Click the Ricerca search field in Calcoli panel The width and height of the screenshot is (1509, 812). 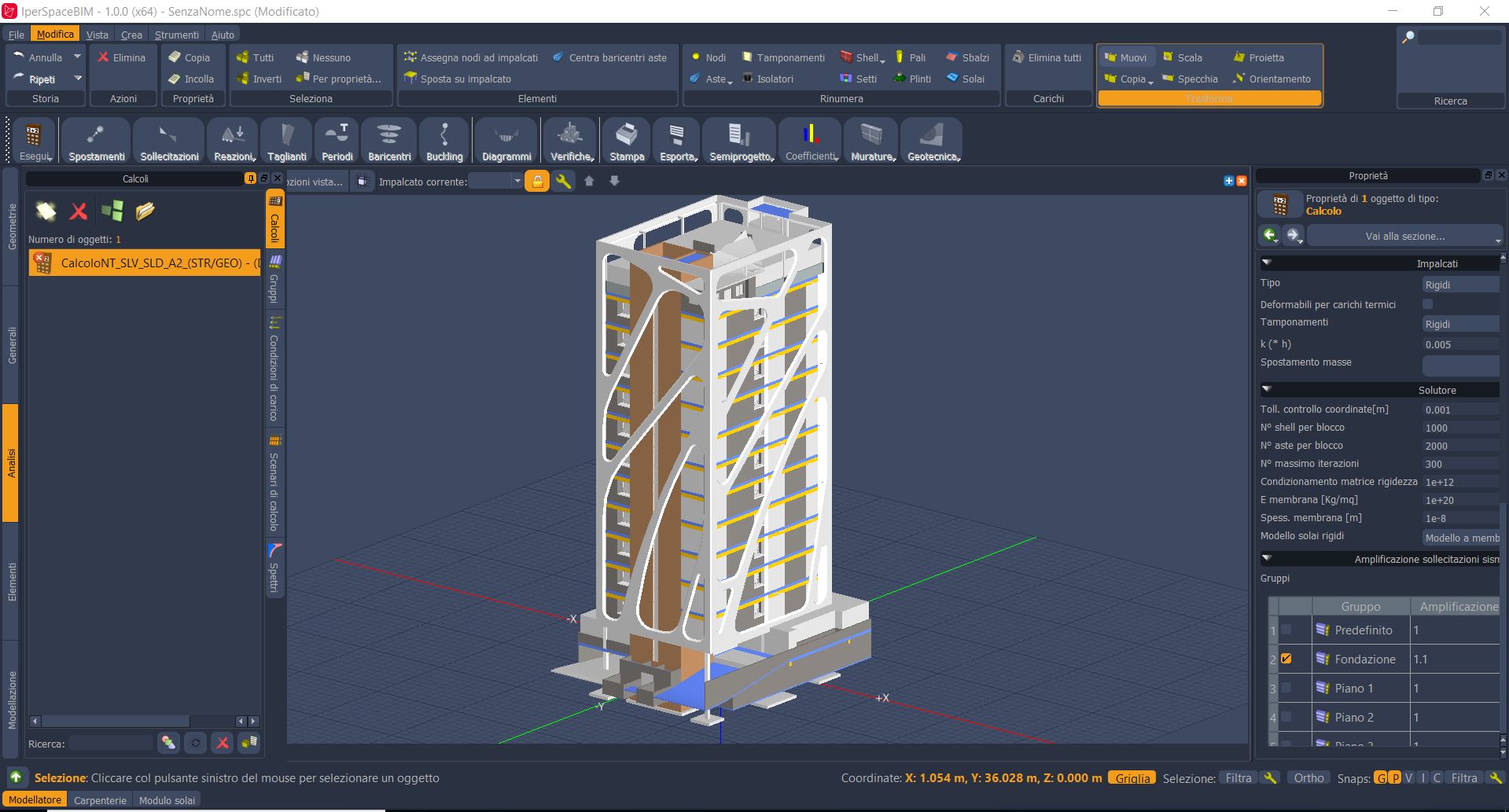(111, 743)
